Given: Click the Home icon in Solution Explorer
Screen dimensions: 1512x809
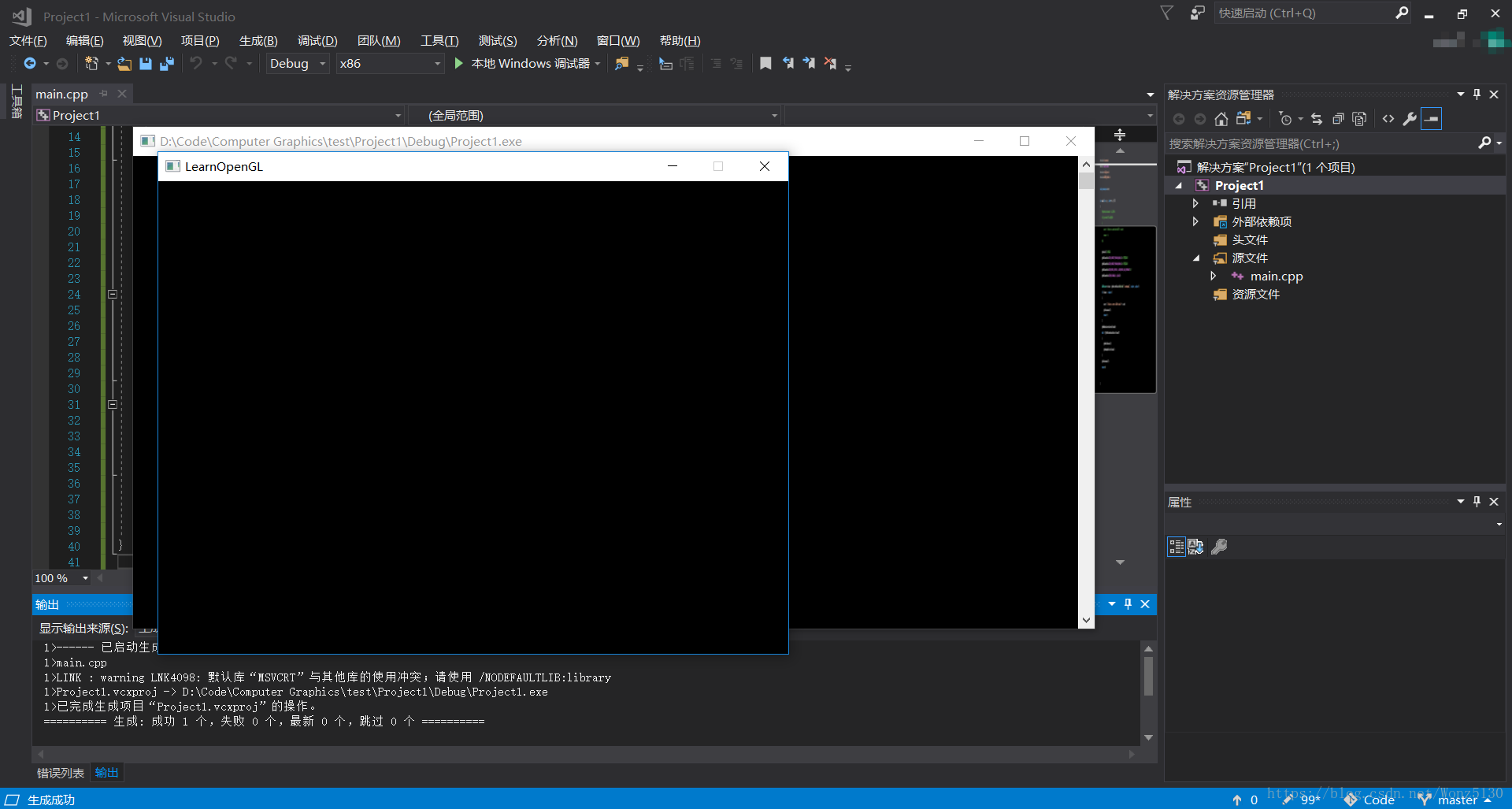Looking at the screenshot, I should [1221, 119].
